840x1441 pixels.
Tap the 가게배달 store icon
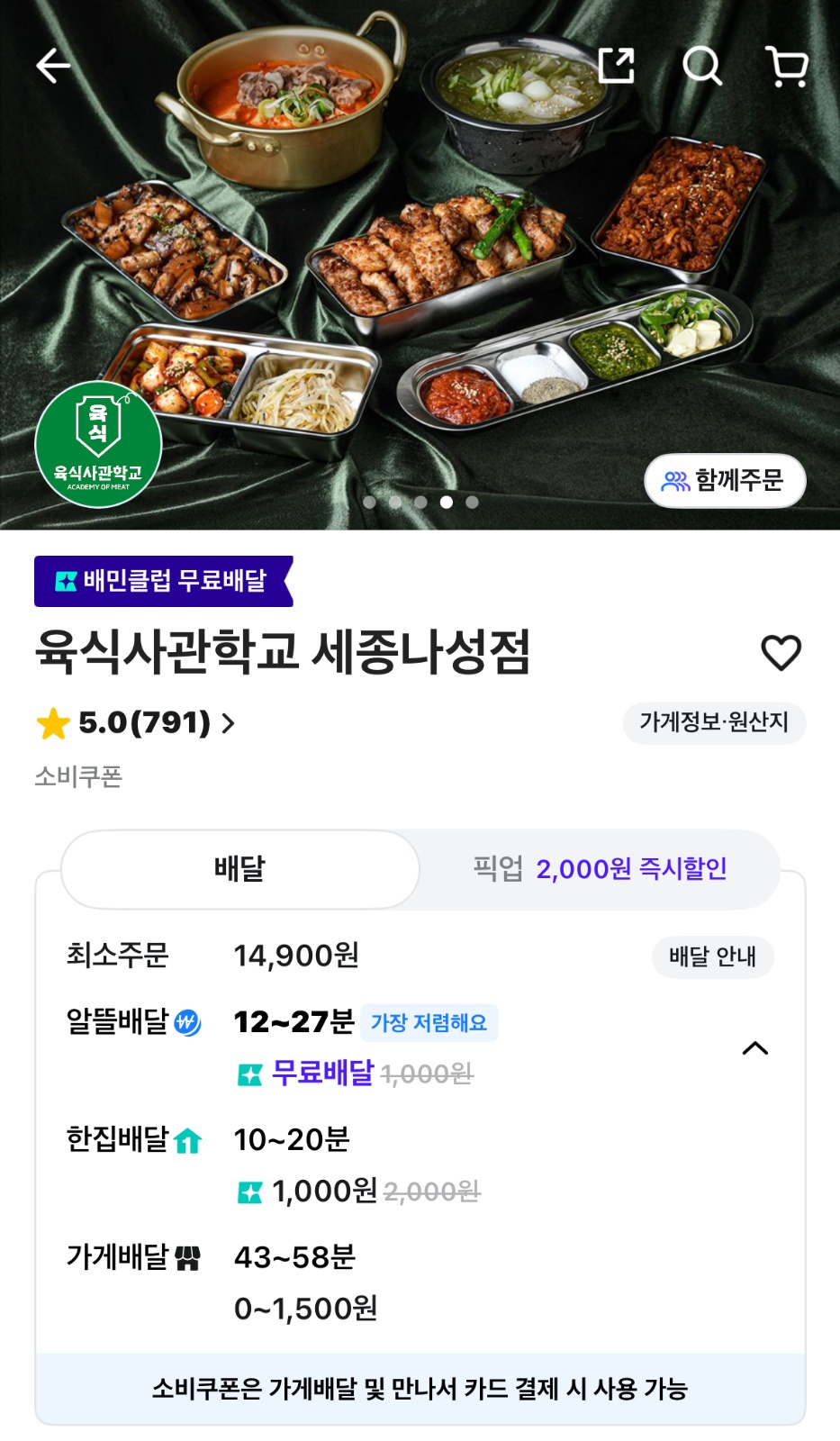[187, 1258]
